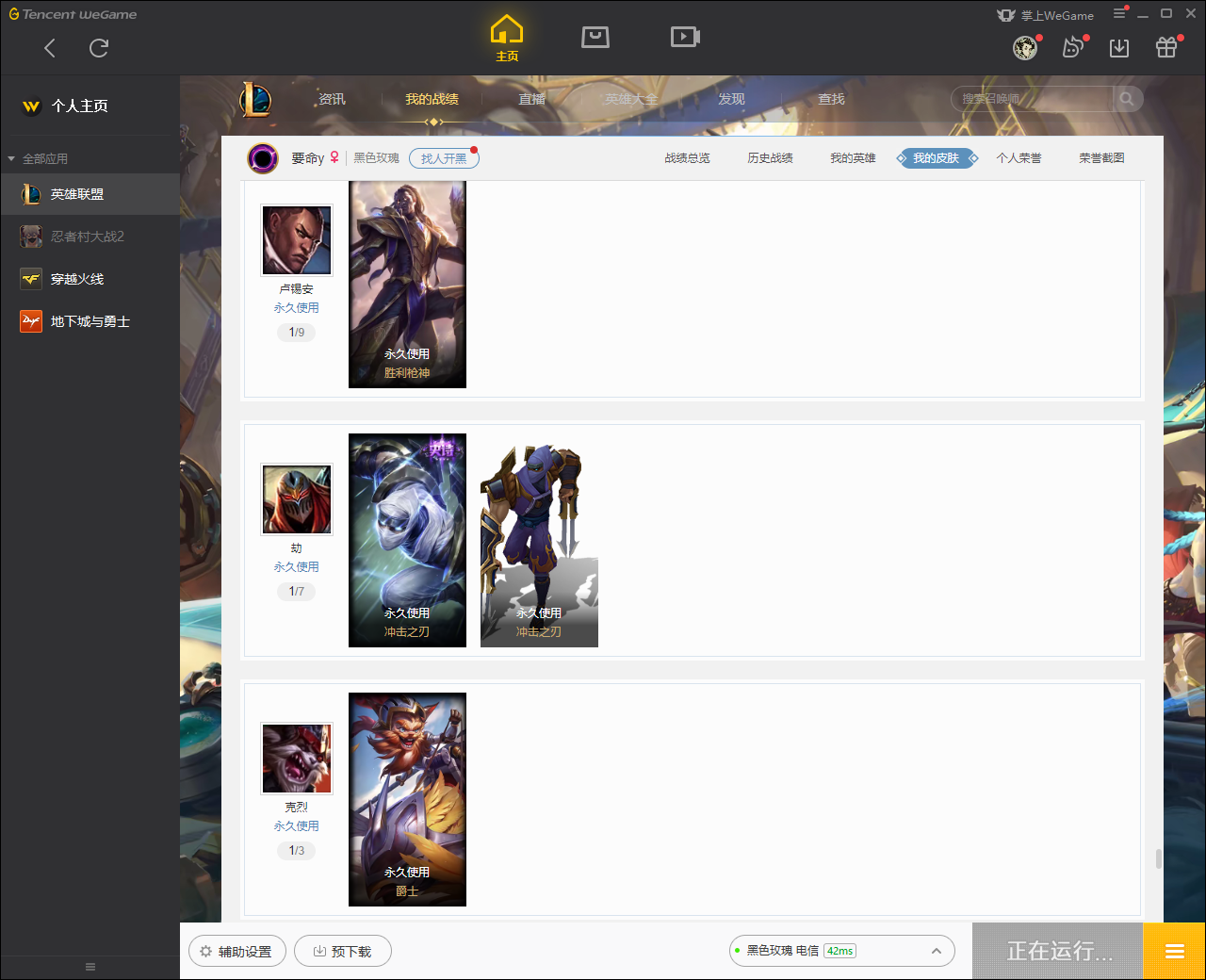Click the 找人开黑 button

[444, 158]
